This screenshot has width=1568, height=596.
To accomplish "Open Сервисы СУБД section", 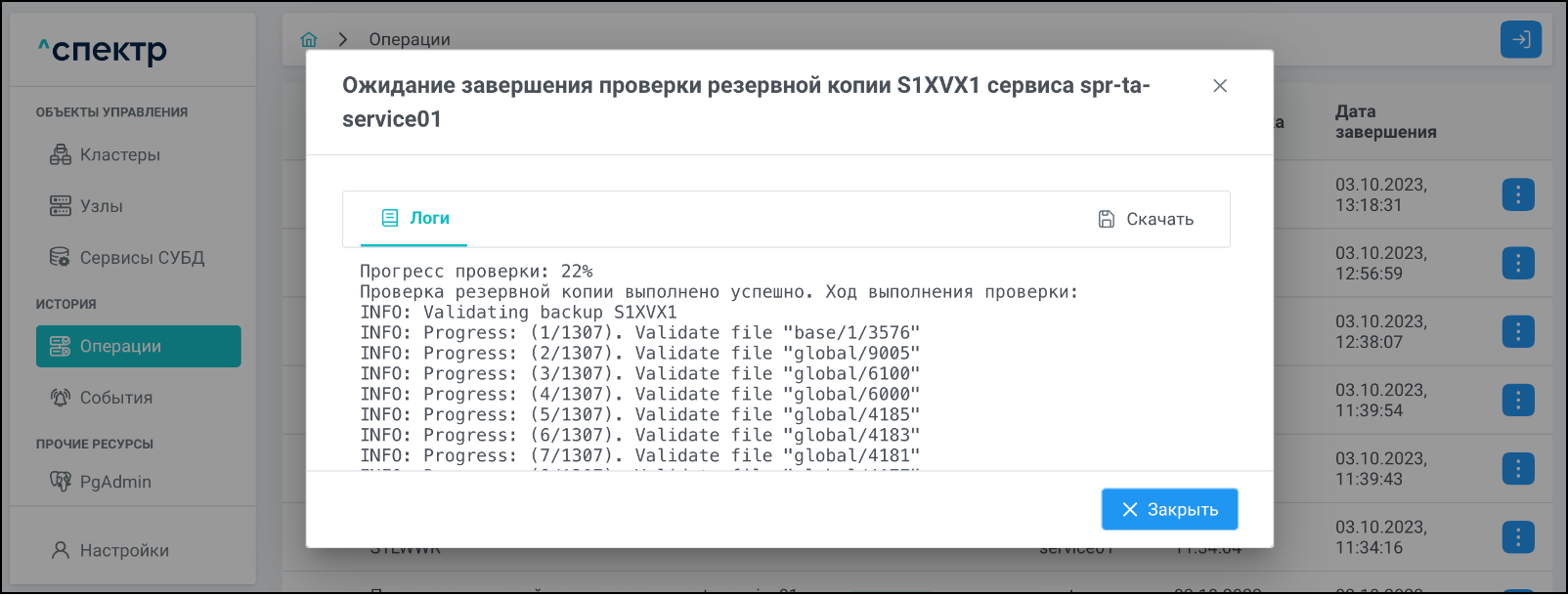I will (138, 258).
